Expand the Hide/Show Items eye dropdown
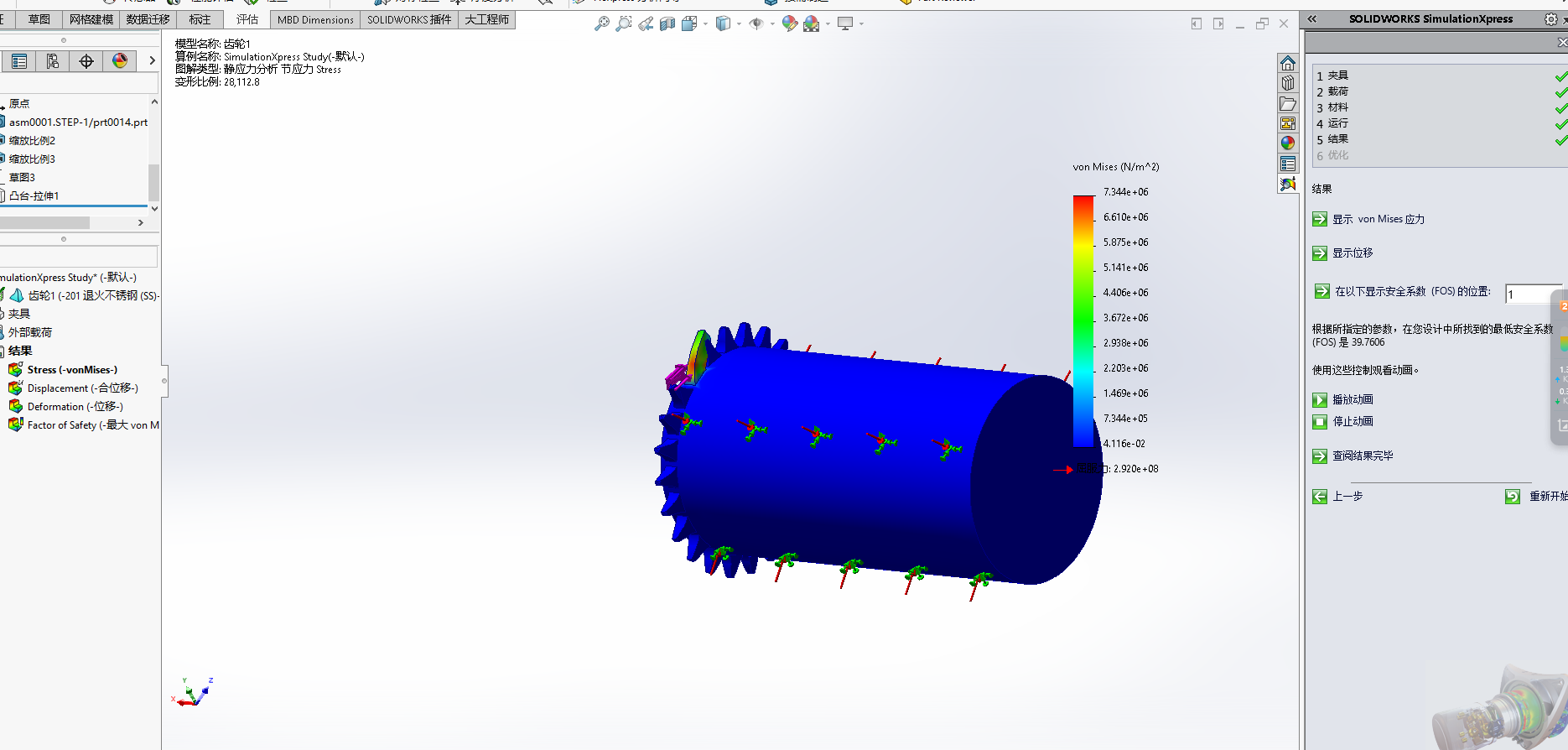This screenshot has height=750, width=1568. click(772, 23)
